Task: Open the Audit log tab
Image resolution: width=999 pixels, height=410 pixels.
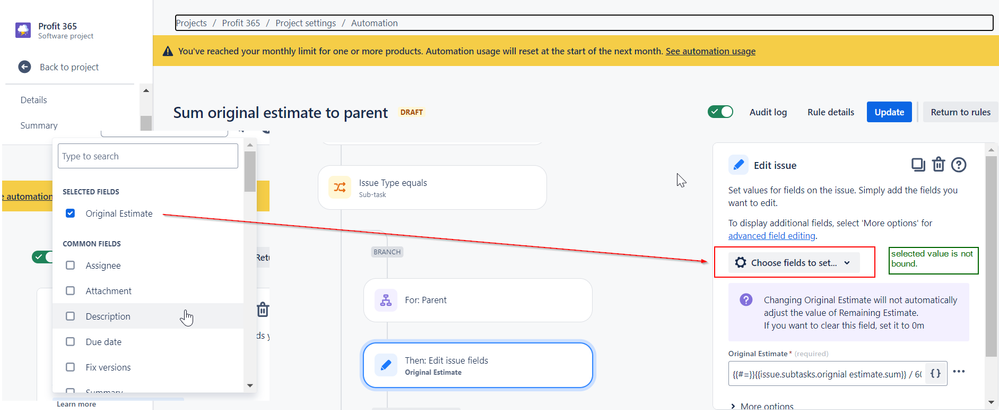Action: pos(768,112)
